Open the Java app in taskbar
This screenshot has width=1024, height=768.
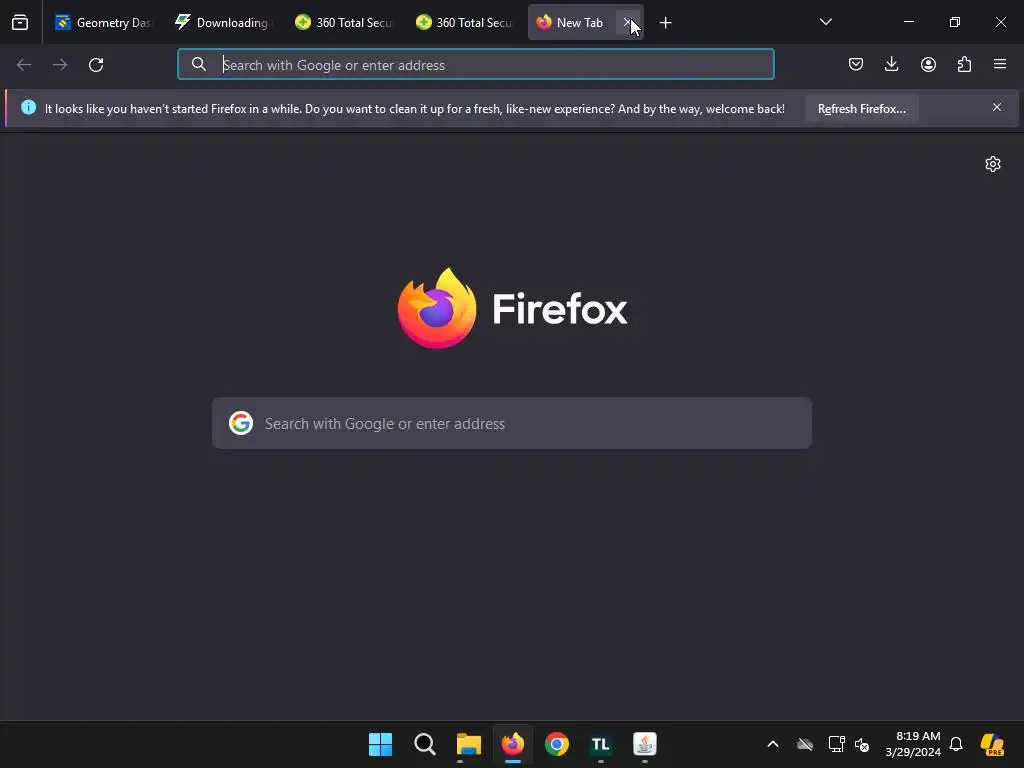point(645,744)
